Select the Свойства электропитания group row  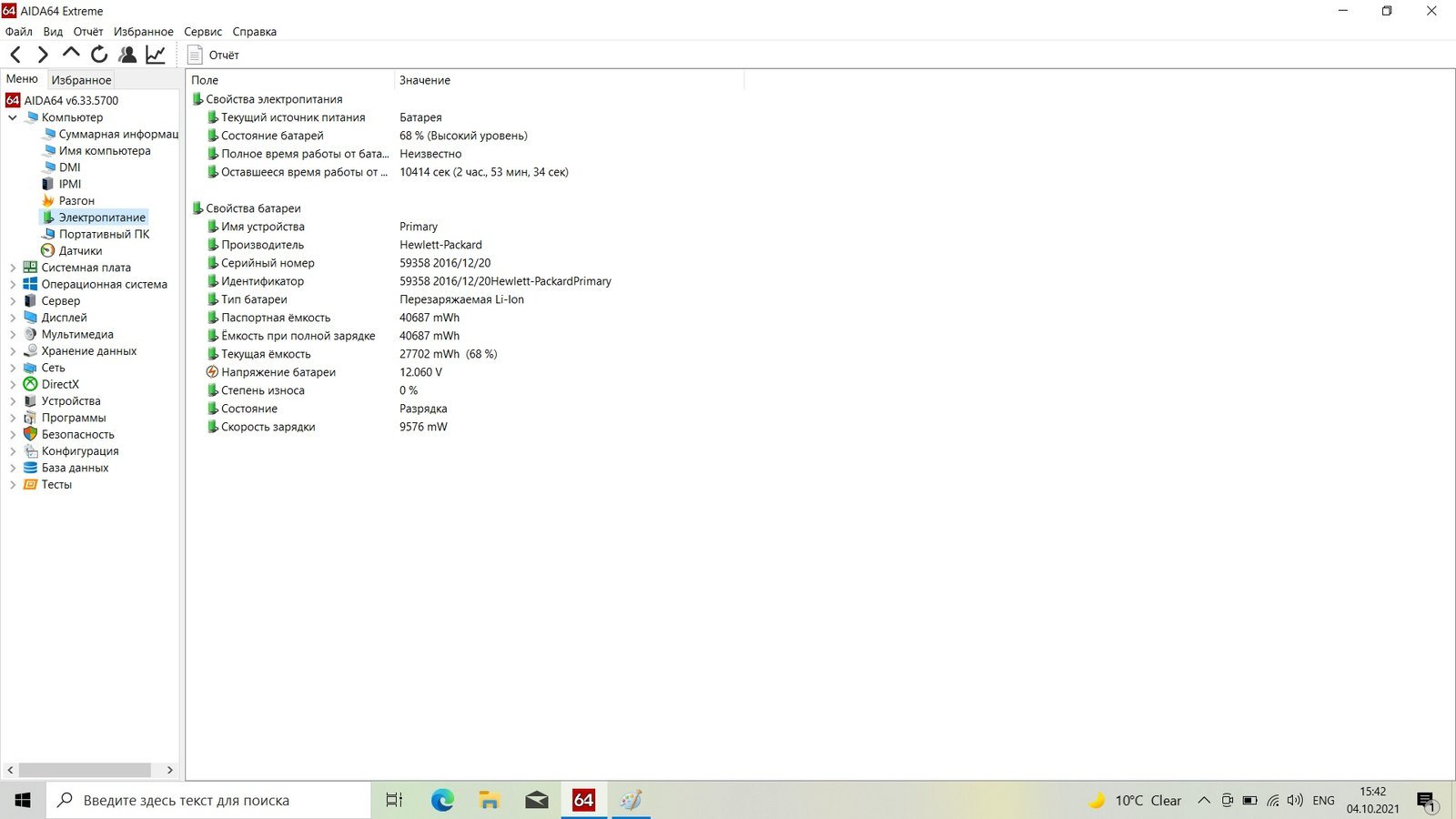[268, 99]
